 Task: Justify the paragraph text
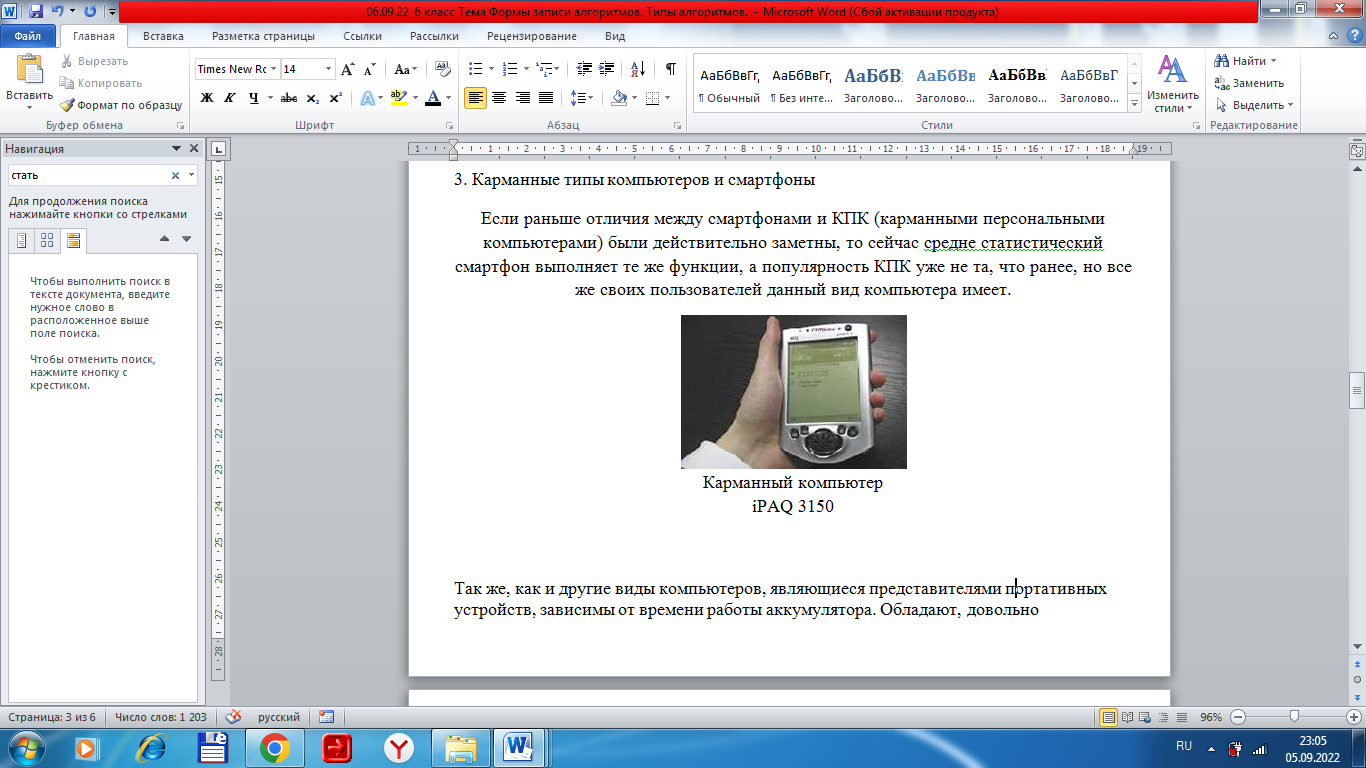click(x=546, y=98)
